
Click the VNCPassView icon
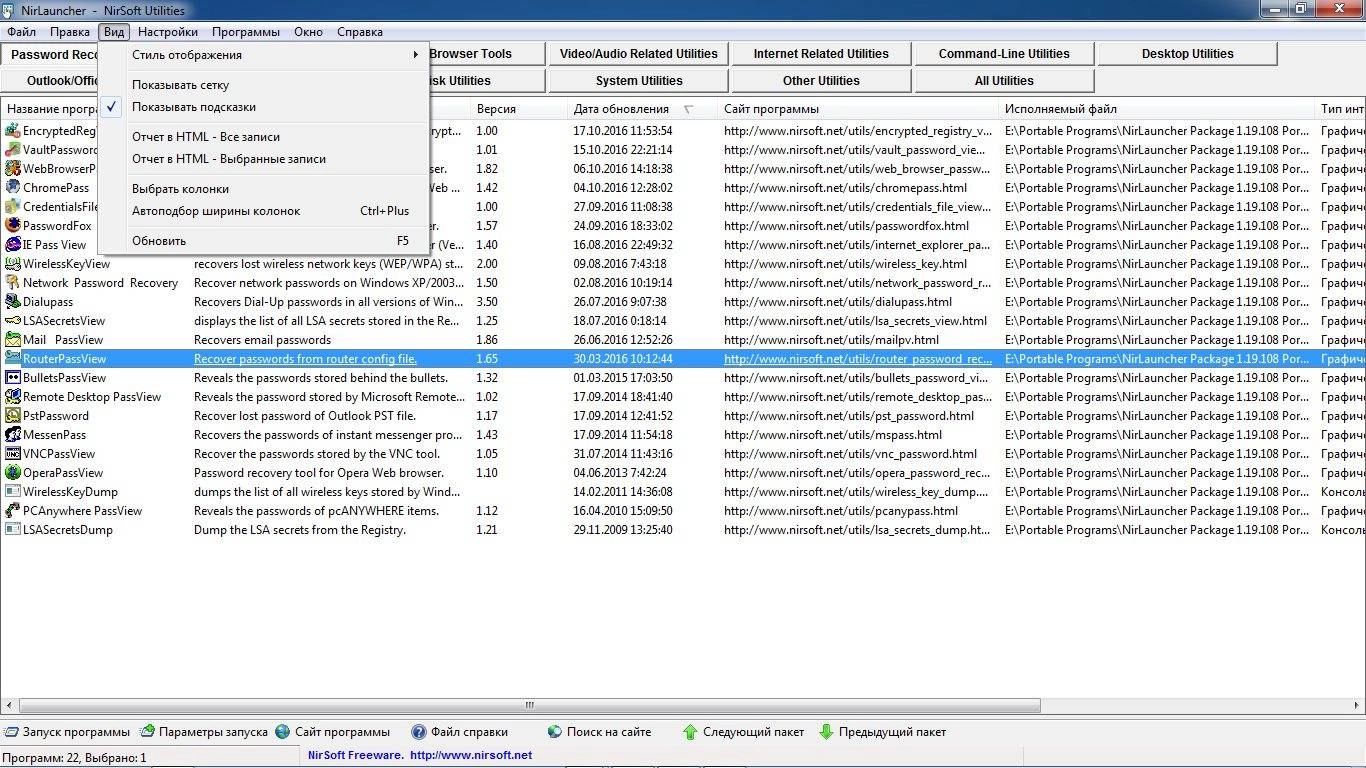click(13, 453)
